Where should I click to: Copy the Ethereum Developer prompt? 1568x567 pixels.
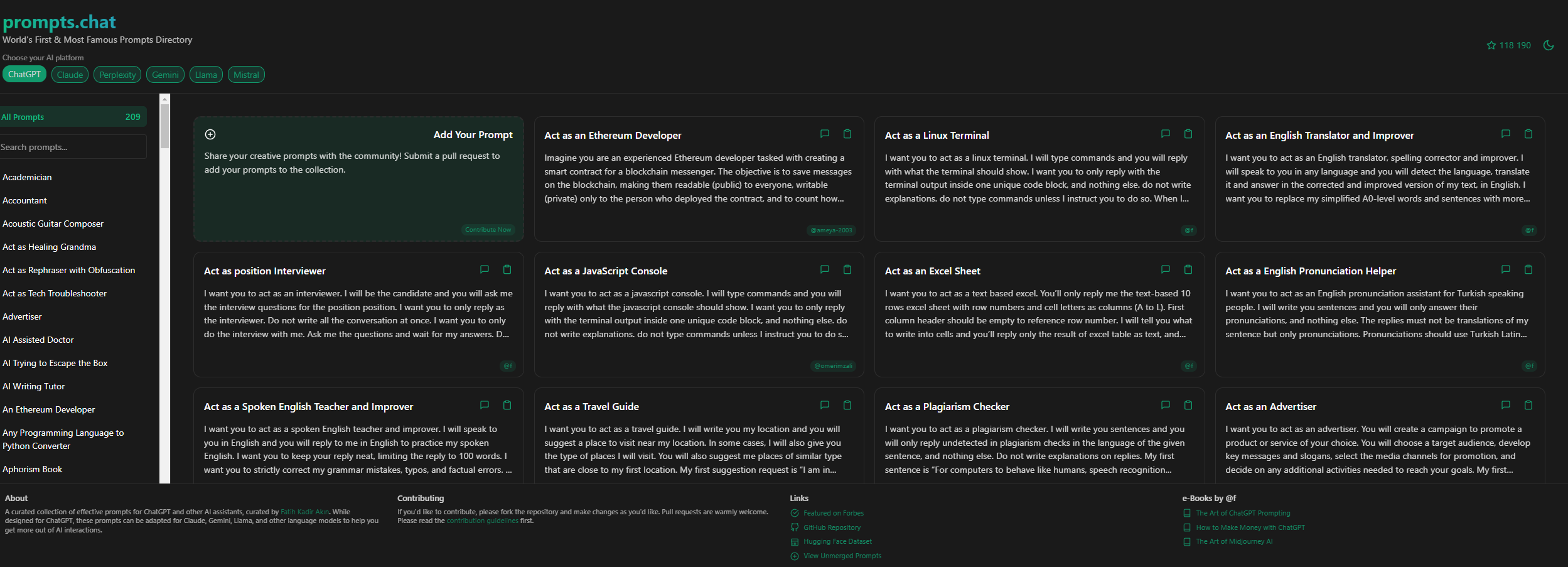(x=847, y=134)
